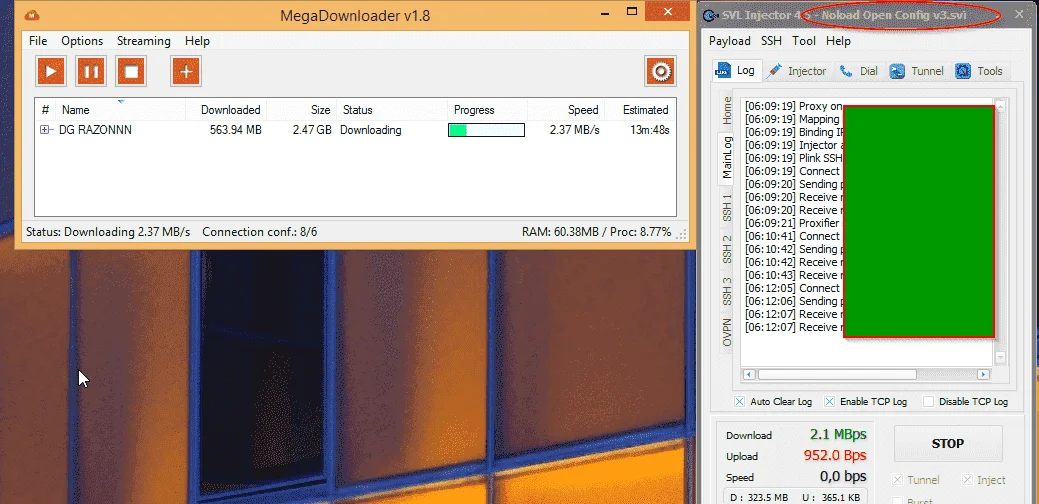This screenshot has width=1039, height=504.
Task: Click the DG RAZONNN download progress bar
Action: [486, 130]
